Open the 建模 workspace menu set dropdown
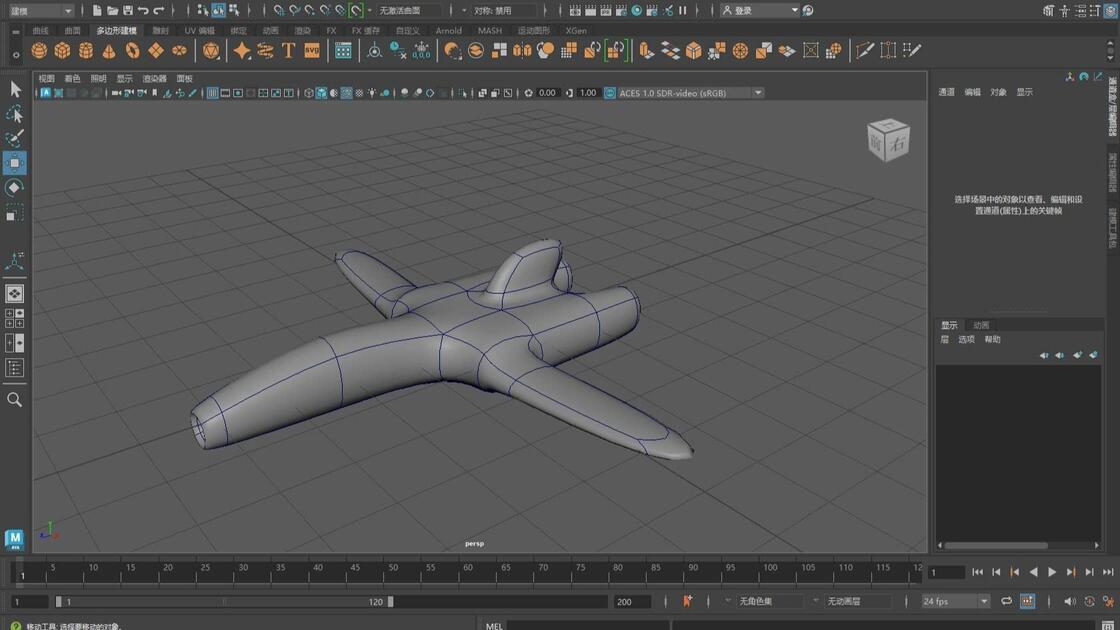Image resolution: width=1120 pixels, height=630 pixels. point(41,11)
